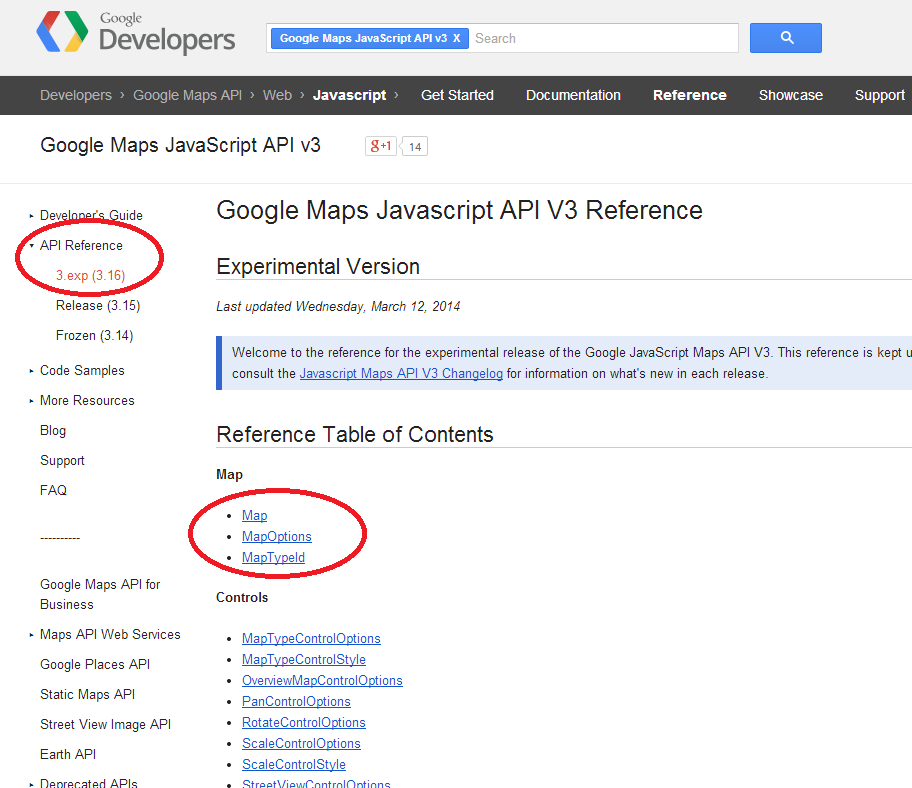Viewport: 912px width, 788px height.
Task: Focus the Search input field
Action: (x=603, y=38)
